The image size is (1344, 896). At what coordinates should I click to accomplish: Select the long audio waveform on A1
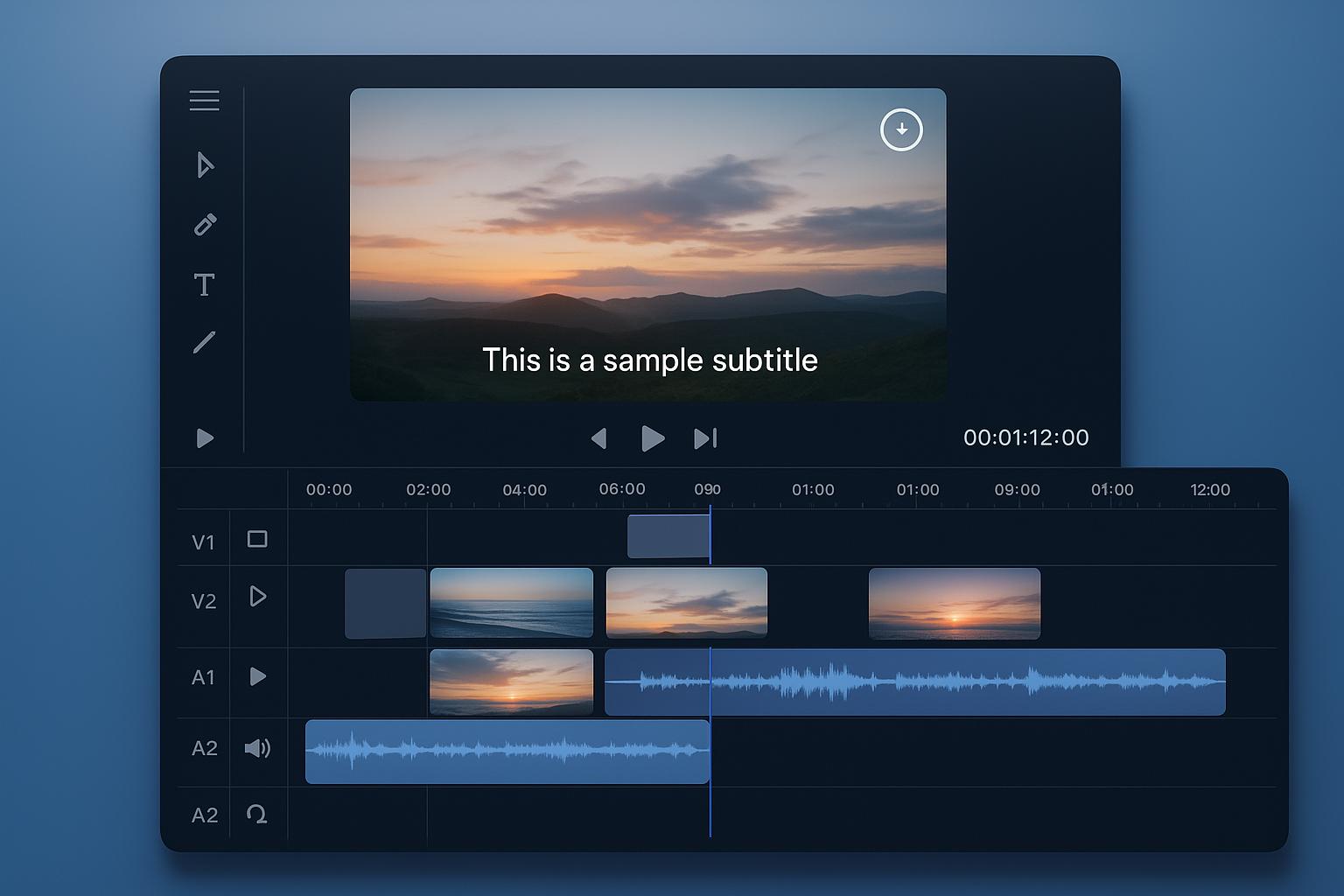tap(915, 682)
